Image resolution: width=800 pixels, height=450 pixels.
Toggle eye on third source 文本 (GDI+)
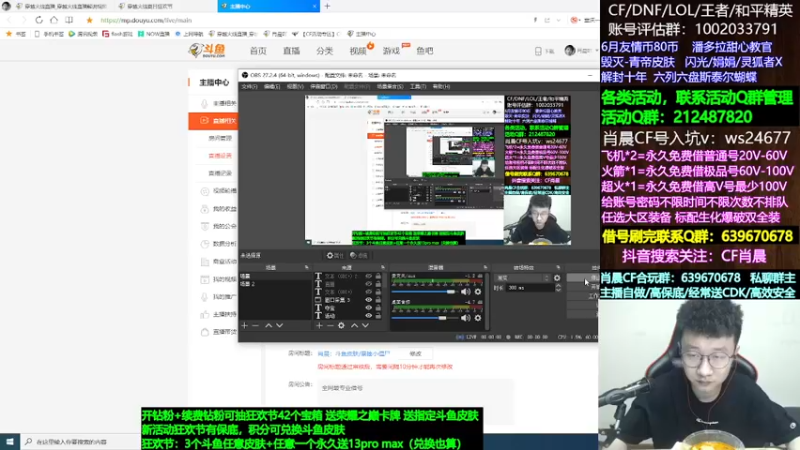368,292
